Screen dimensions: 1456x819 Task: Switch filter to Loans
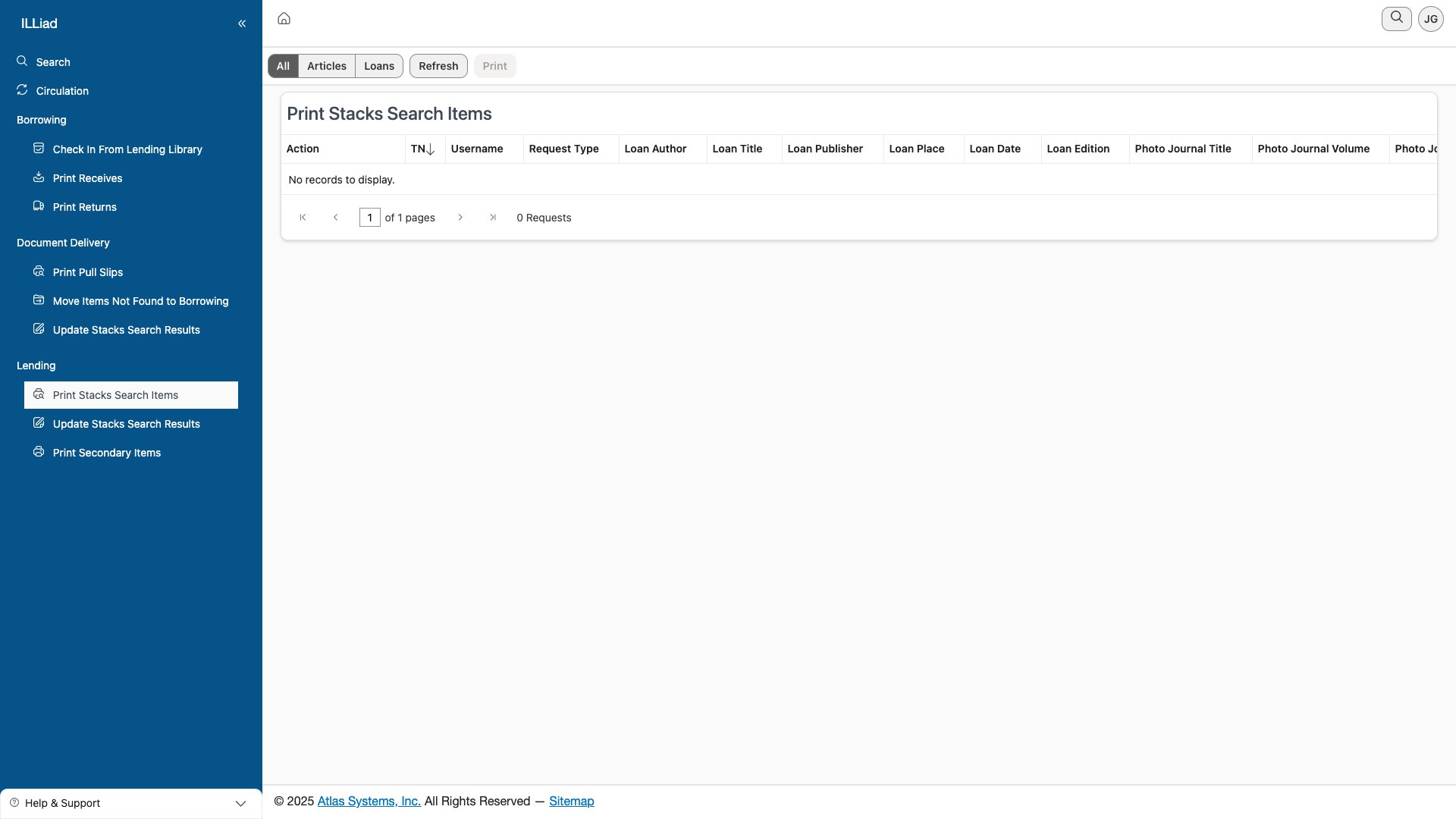point(379,66)
